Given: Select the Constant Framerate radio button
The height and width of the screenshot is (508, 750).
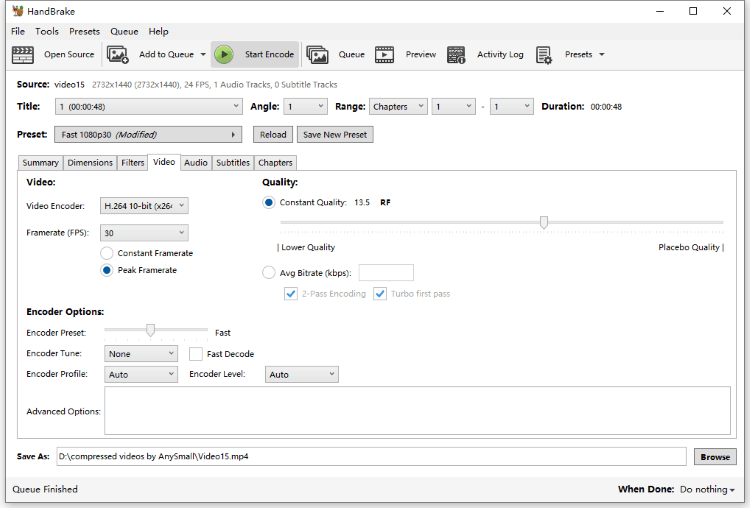Looking at the screenshot, I should pos(107,253).
